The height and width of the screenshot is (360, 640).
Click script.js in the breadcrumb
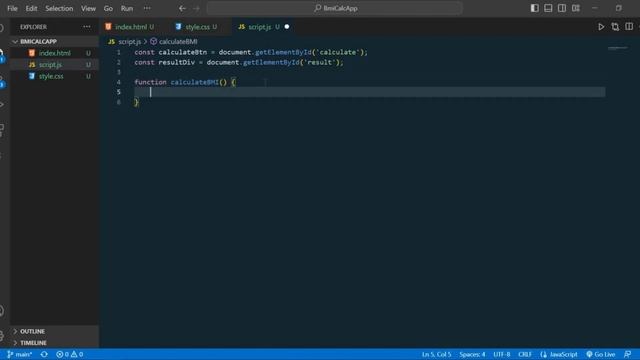click(129, 42)
